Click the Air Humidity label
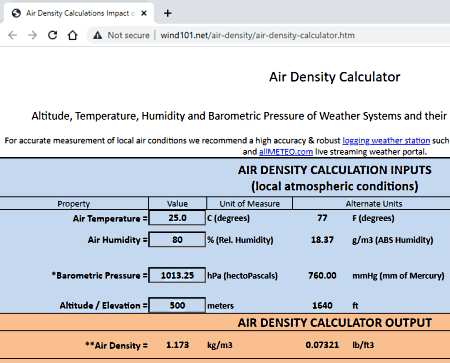450x363 pixels. [117, 240]
